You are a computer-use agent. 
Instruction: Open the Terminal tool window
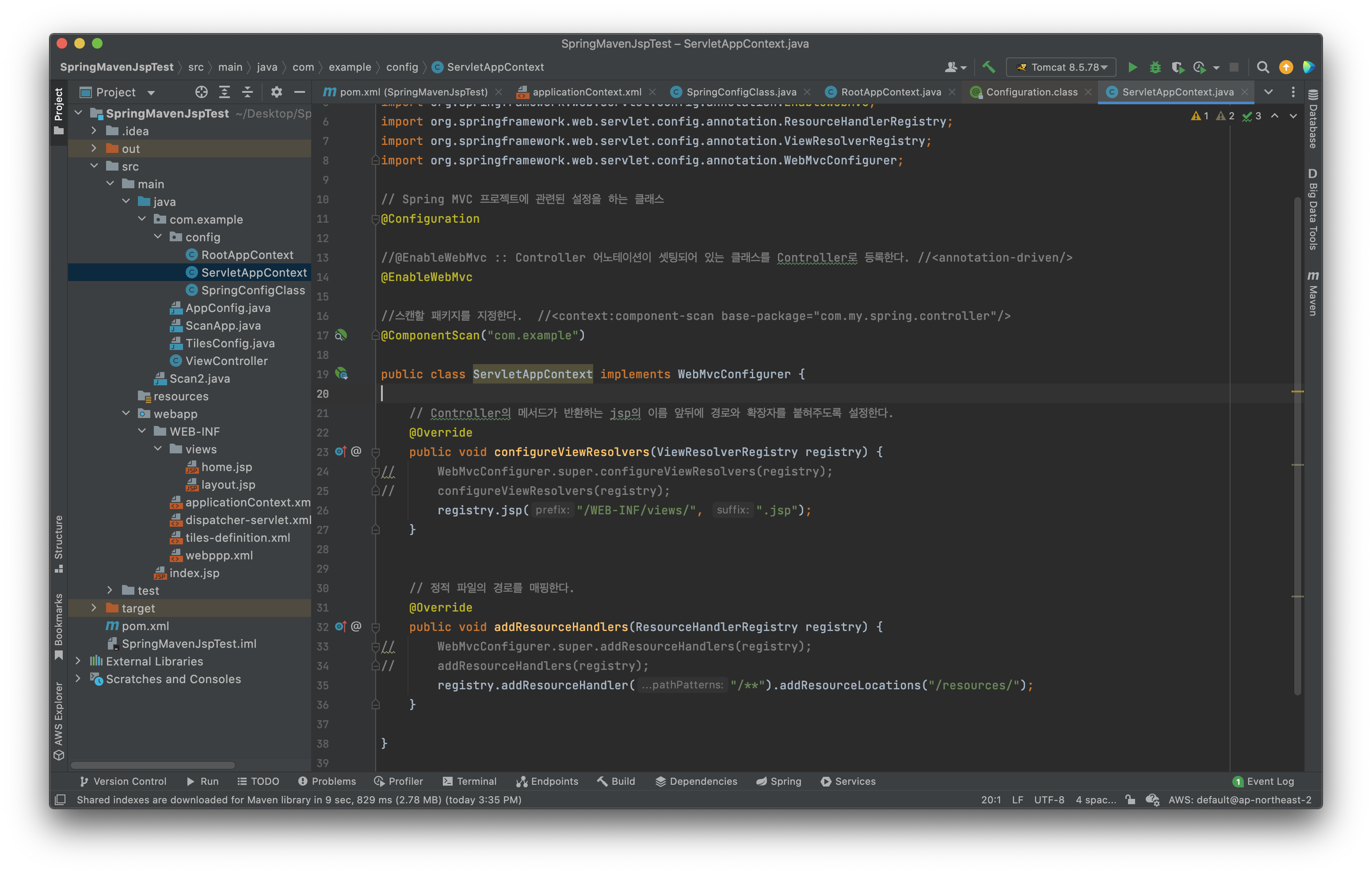click(470, 781)
